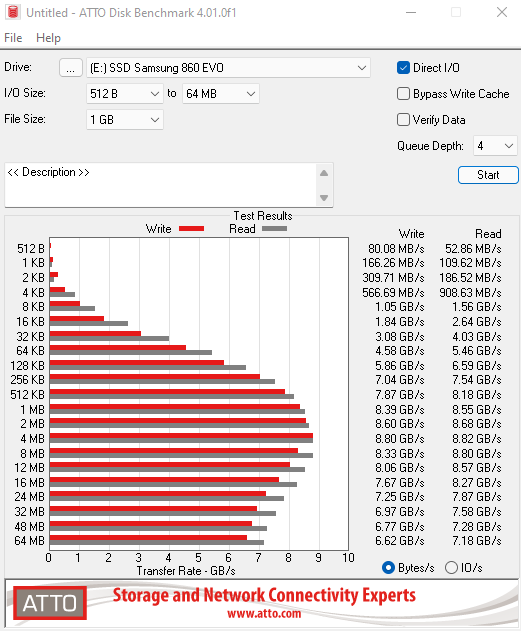Open the www.atto.com link
Image resolution: width=521 pixels, height=631 pixels.
[x=264, y=613]
